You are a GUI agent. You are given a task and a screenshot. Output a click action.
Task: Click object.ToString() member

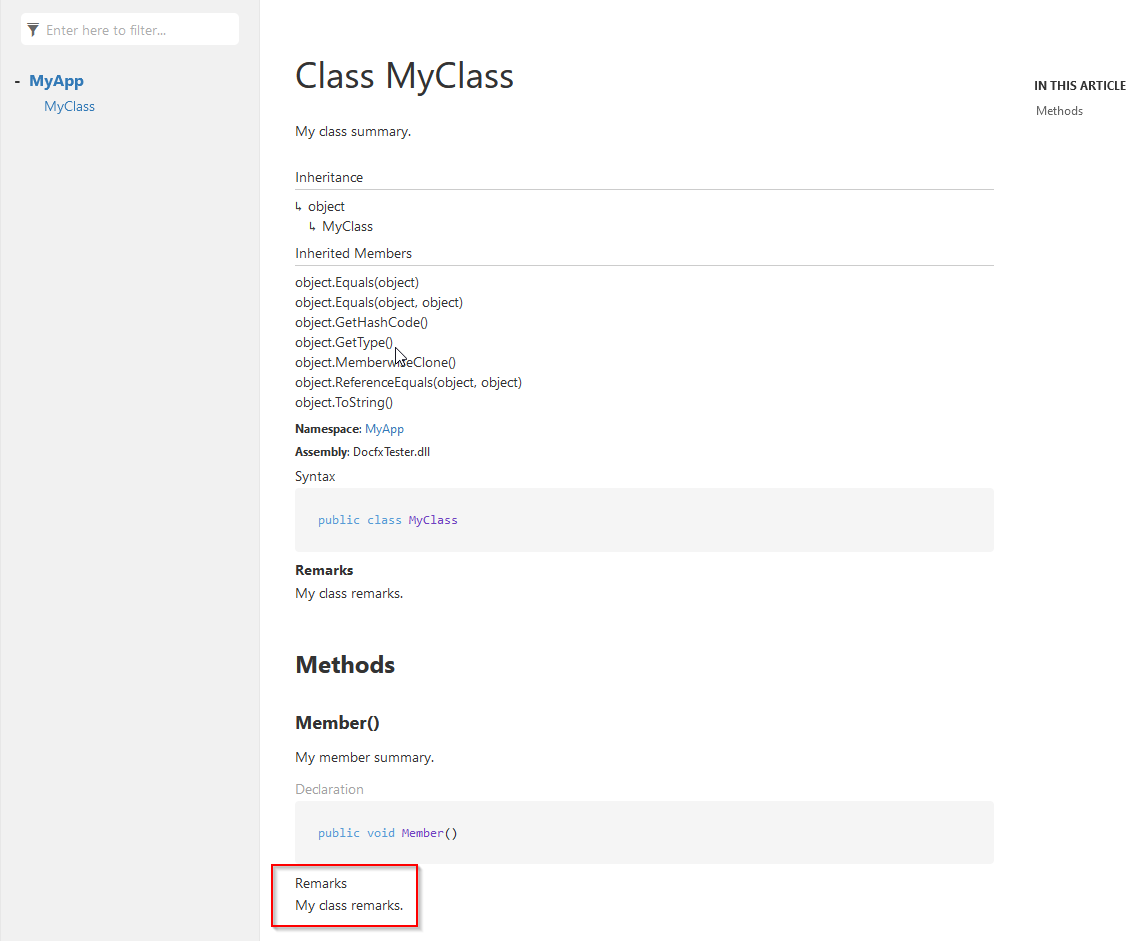(344, 403)
